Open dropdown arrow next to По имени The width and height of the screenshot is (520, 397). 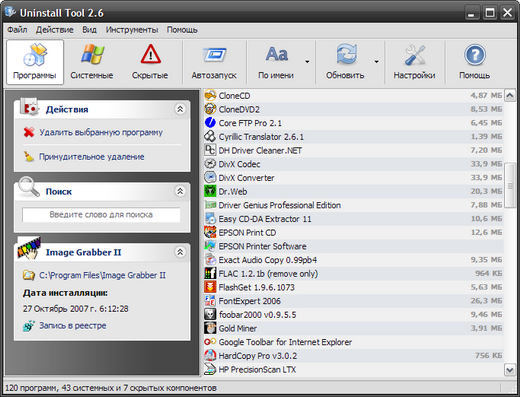[x=307, y=62]
